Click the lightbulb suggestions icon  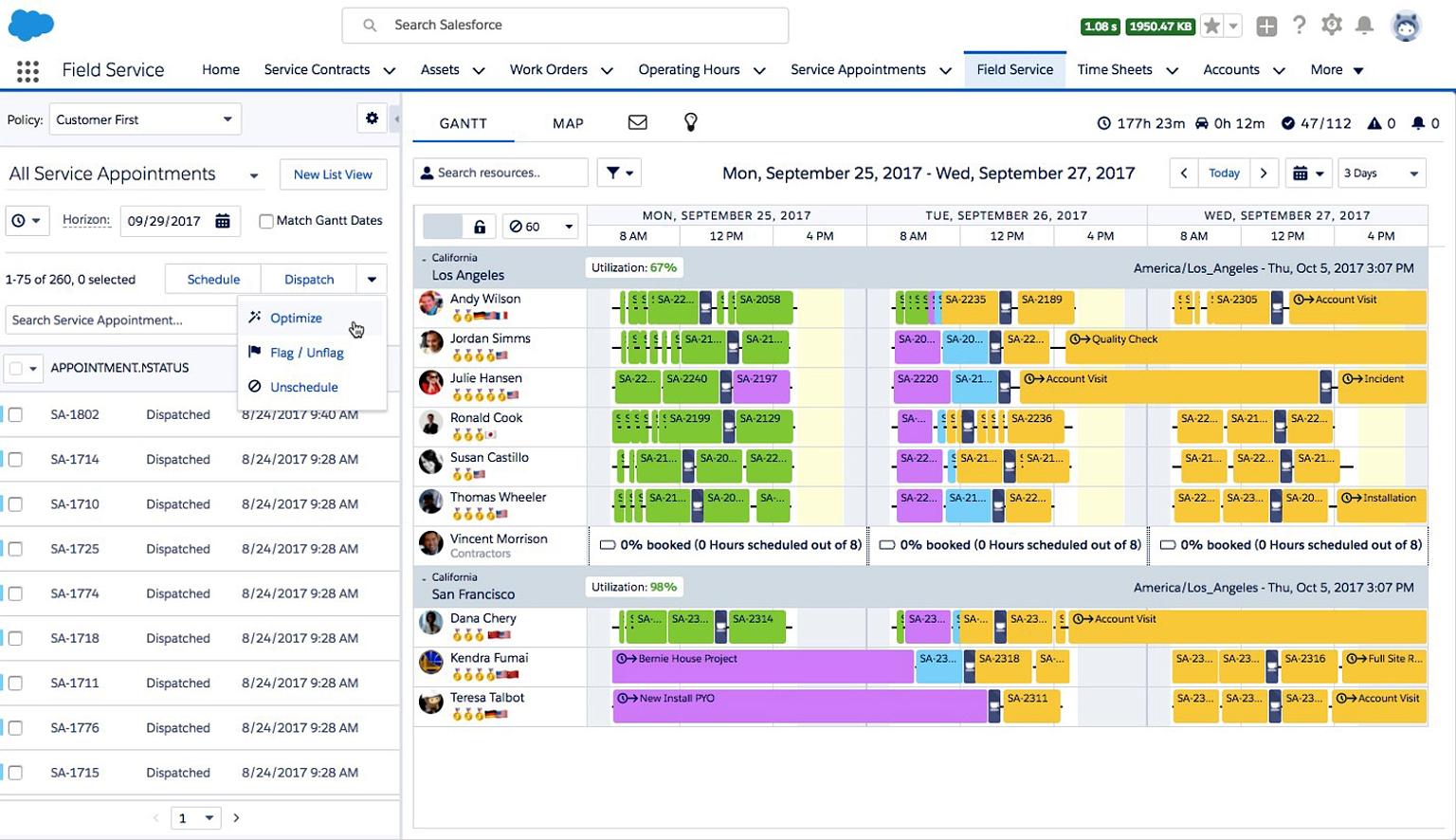[690, 121]
